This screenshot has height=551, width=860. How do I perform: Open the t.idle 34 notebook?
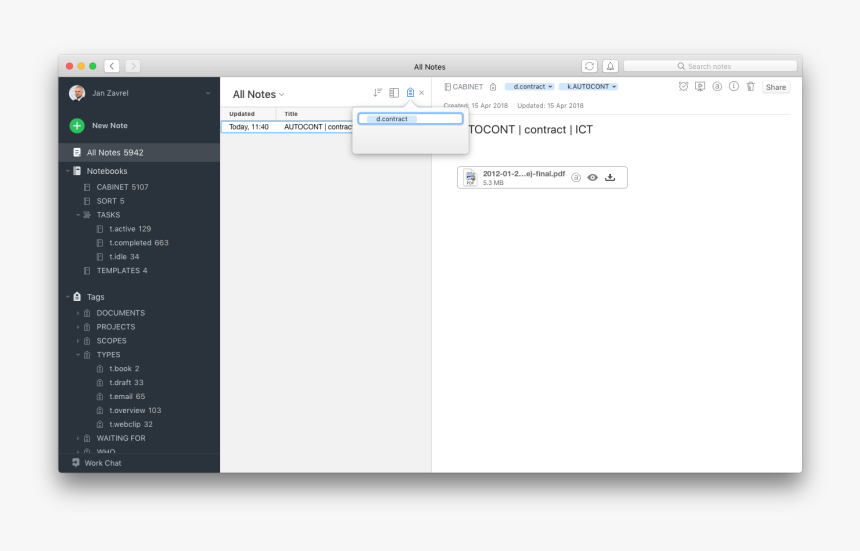click(124, 257)
